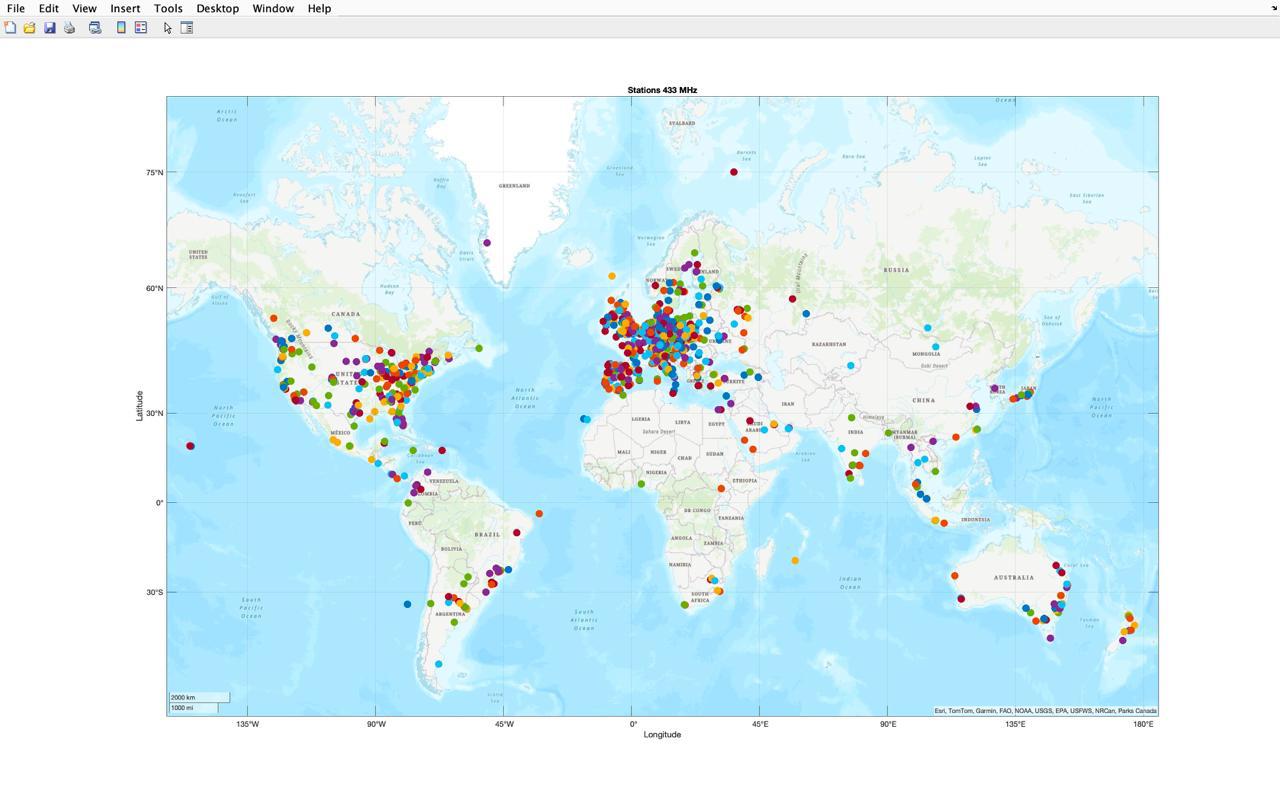The width and height of the screenshot is (1280, 800).
Task: Click the lone station marker in the North Pacific
Action: click(190, 446)
